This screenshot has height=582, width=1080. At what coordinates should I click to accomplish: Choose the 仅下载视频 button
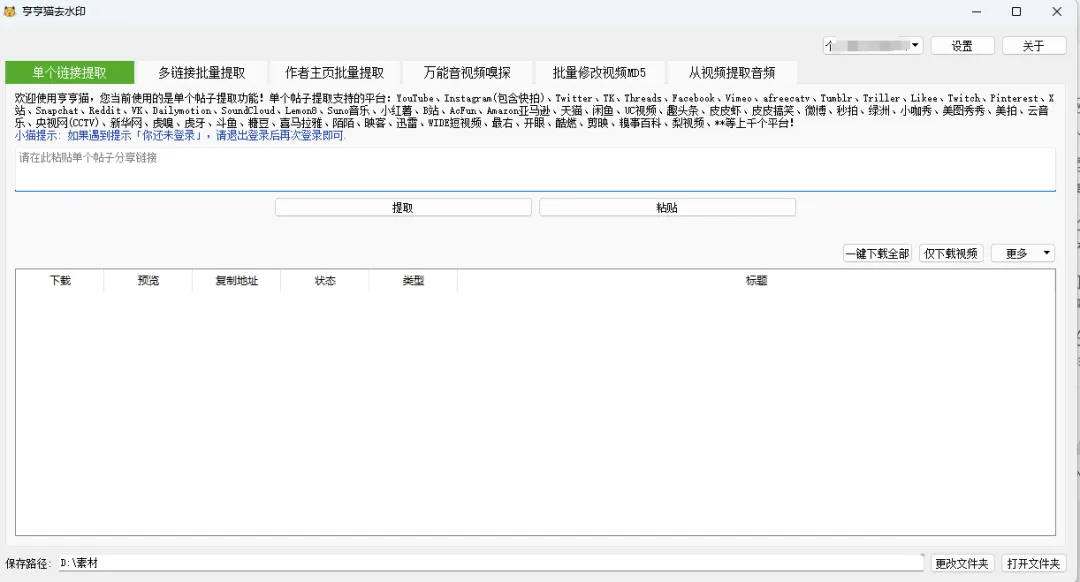[x=951, y=254]
